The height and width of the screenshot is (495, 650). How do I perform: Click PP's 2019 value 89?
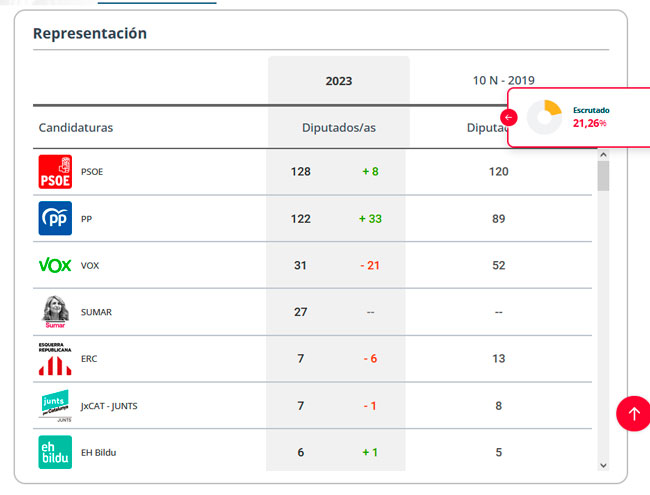pos(499,219)
